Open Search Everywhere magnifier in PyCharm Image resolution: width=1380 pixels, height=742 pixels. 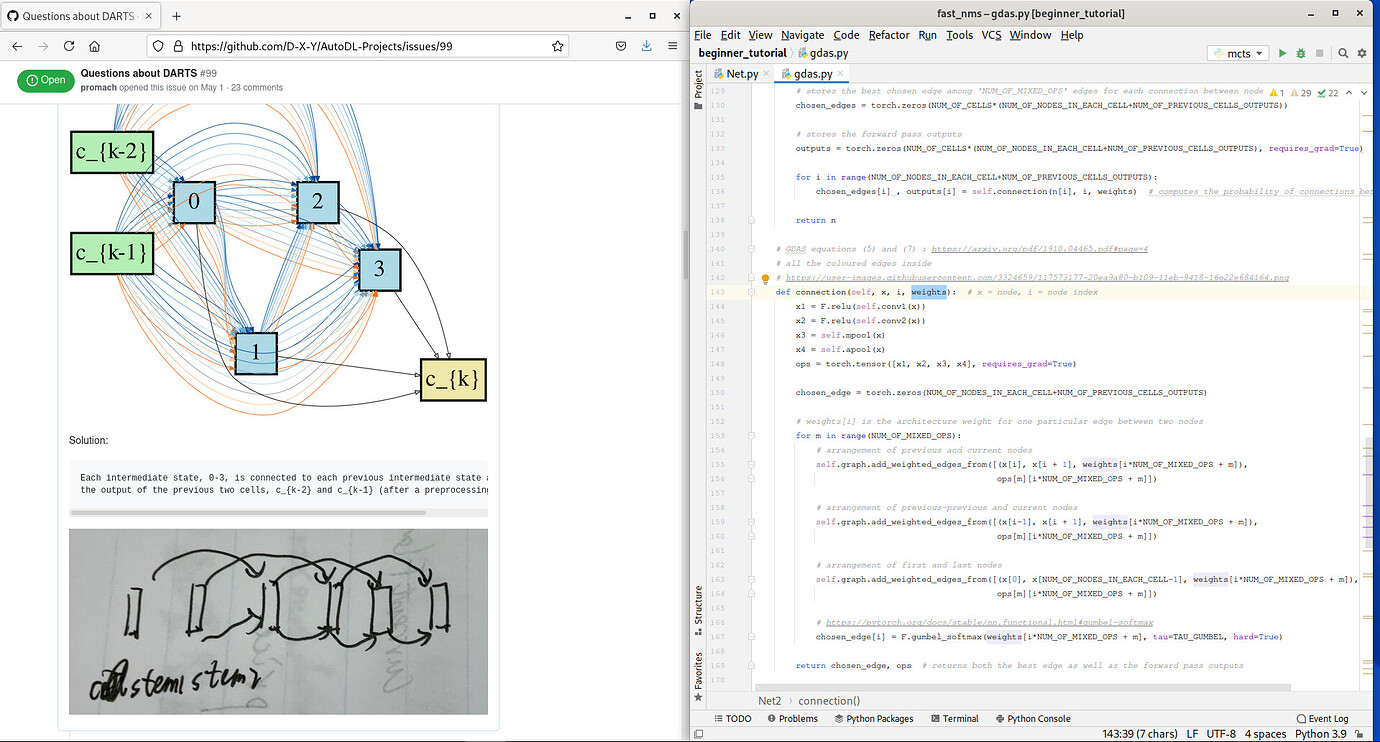1342,53
